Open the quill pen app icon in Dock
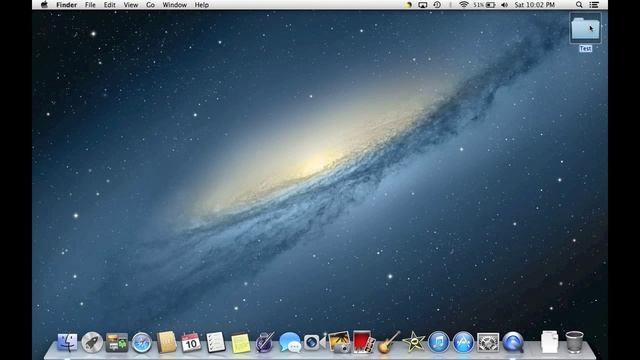The image size is (640, 360). pyautogui.click(x=265, y=342)
